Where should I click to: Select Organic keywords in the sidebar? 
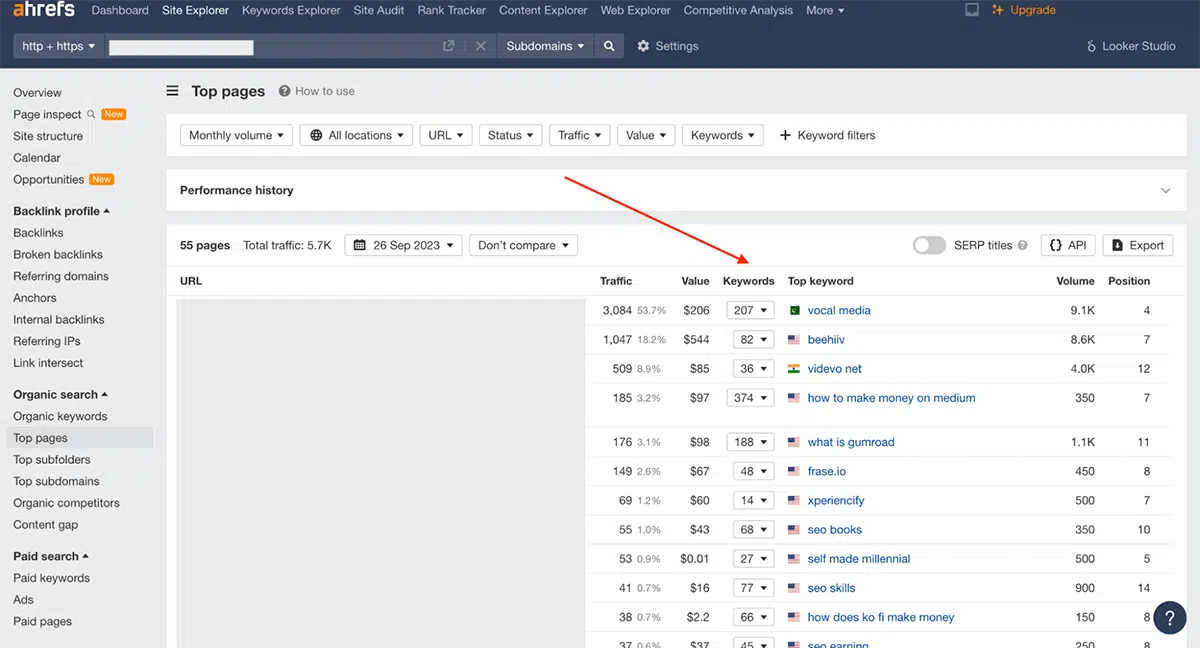pos(60,416)
